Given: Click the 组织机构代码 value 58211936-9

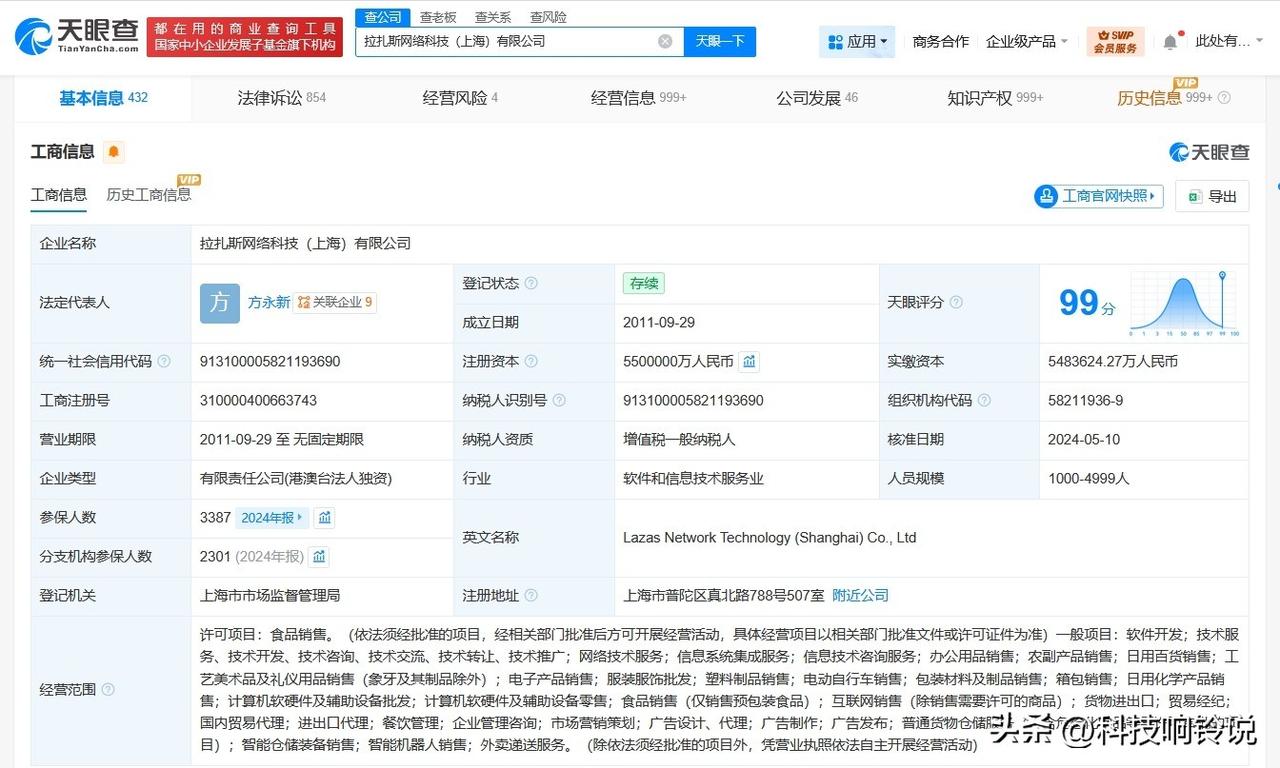Looking at the screenshot, I should pyautogui.click(x=1086, y=400).
